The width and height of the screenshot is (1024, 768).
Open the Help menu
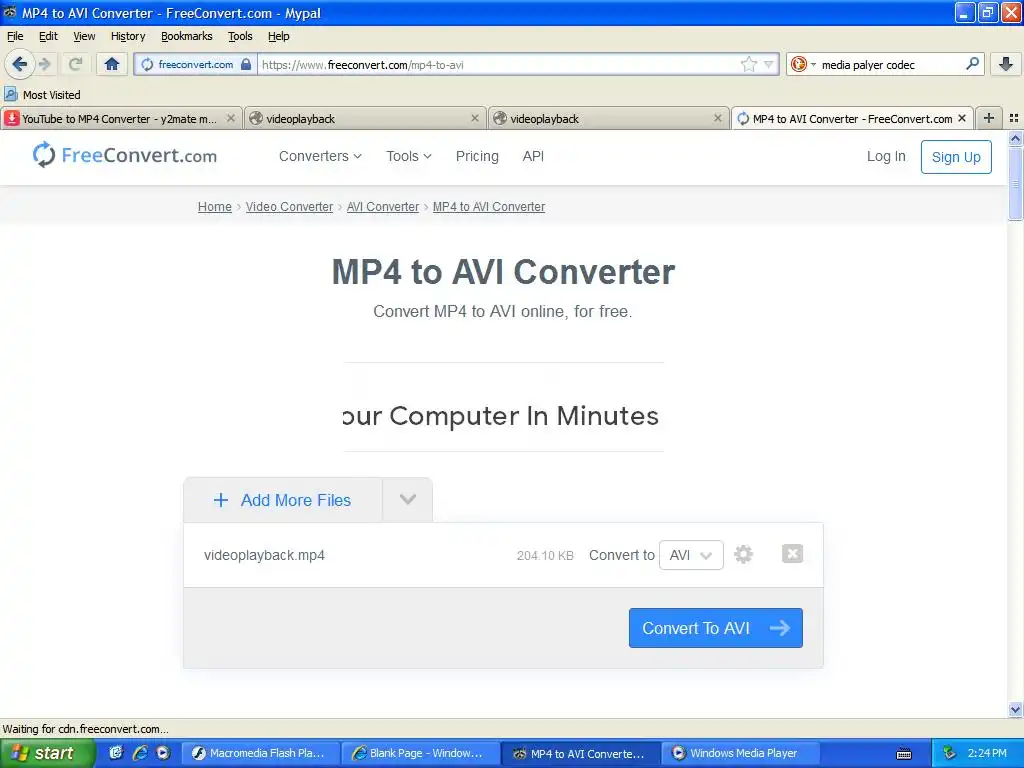click(279, 36)
